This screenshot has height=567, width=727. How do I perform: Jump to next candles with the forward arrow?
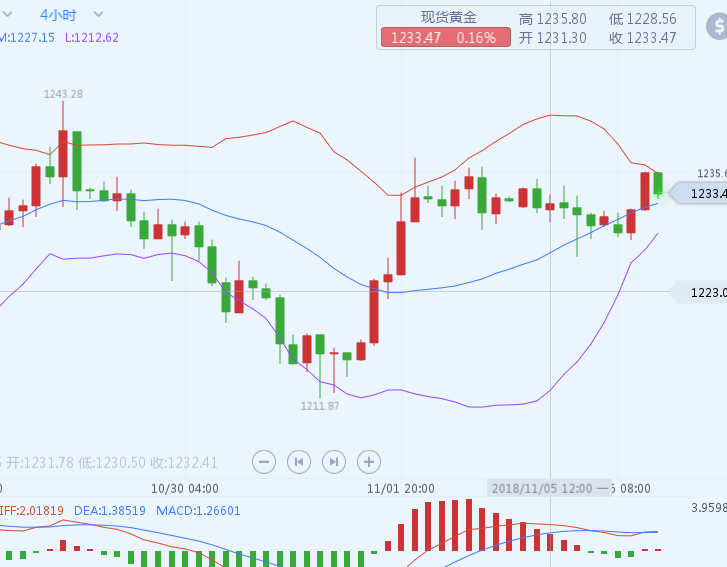(334, 461)
